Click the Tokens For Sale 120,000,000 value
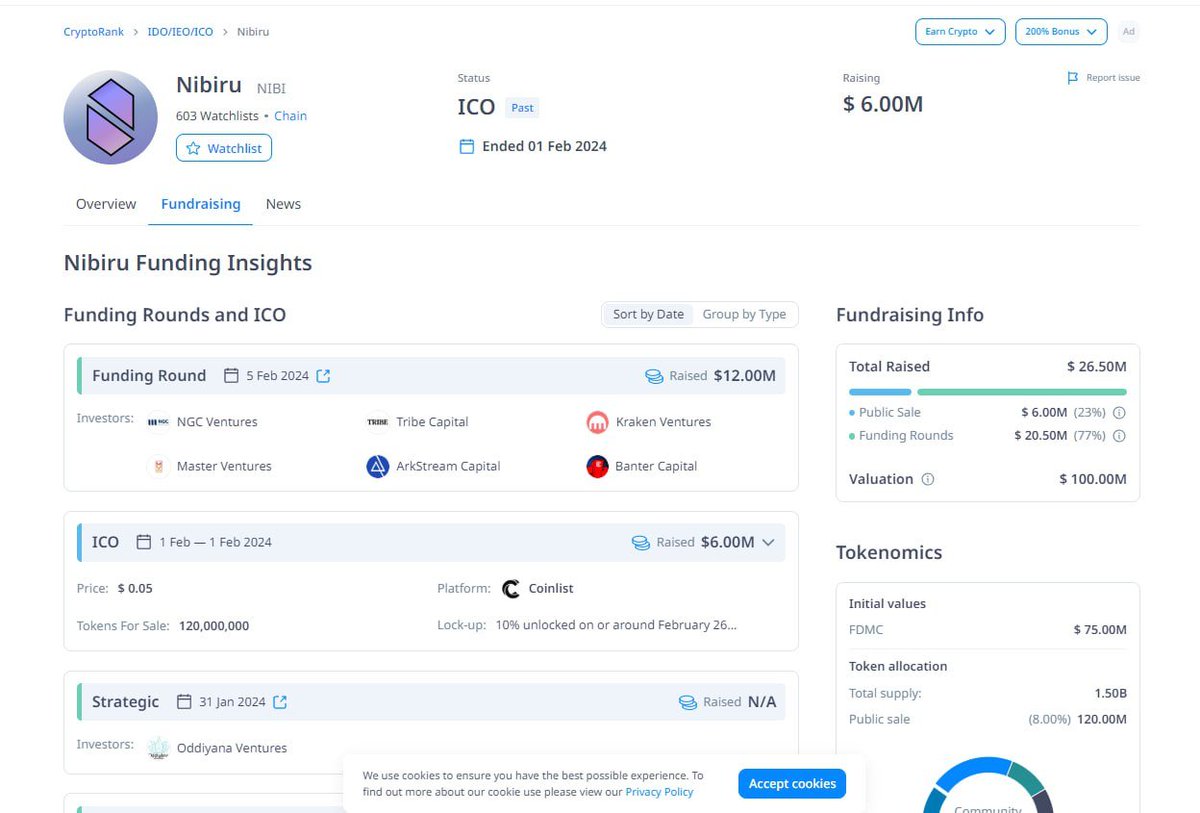This screenshot has height=813, width=1200. coord(214,626)
